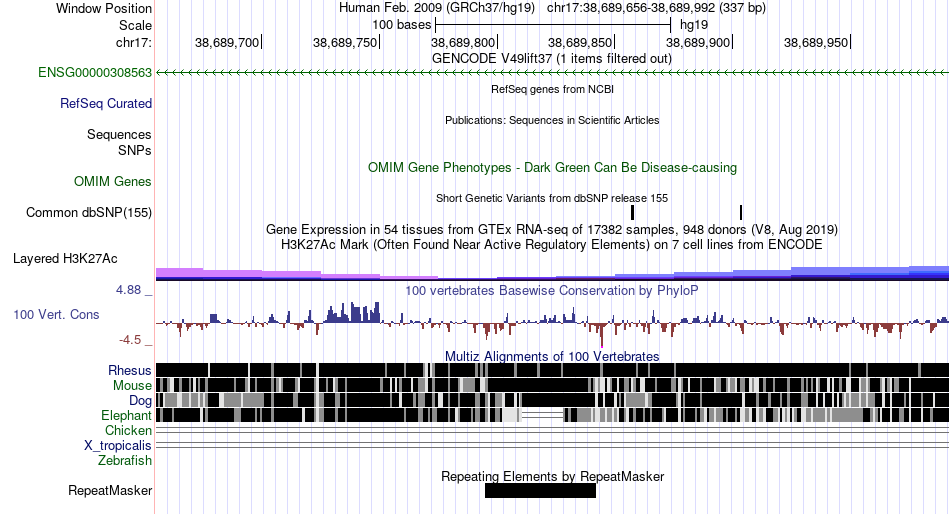This screenshot has width=950, height=514.
Task: Click the Repeating Elements by RepeatMasker title
Action: coord(553,477)
